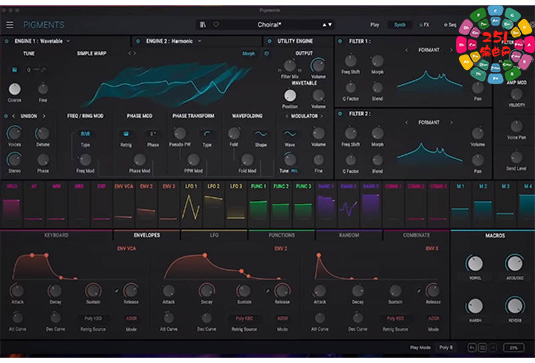Select previous Filter 1 Formant type
The image size is (535, 363).
pos(406,50)
